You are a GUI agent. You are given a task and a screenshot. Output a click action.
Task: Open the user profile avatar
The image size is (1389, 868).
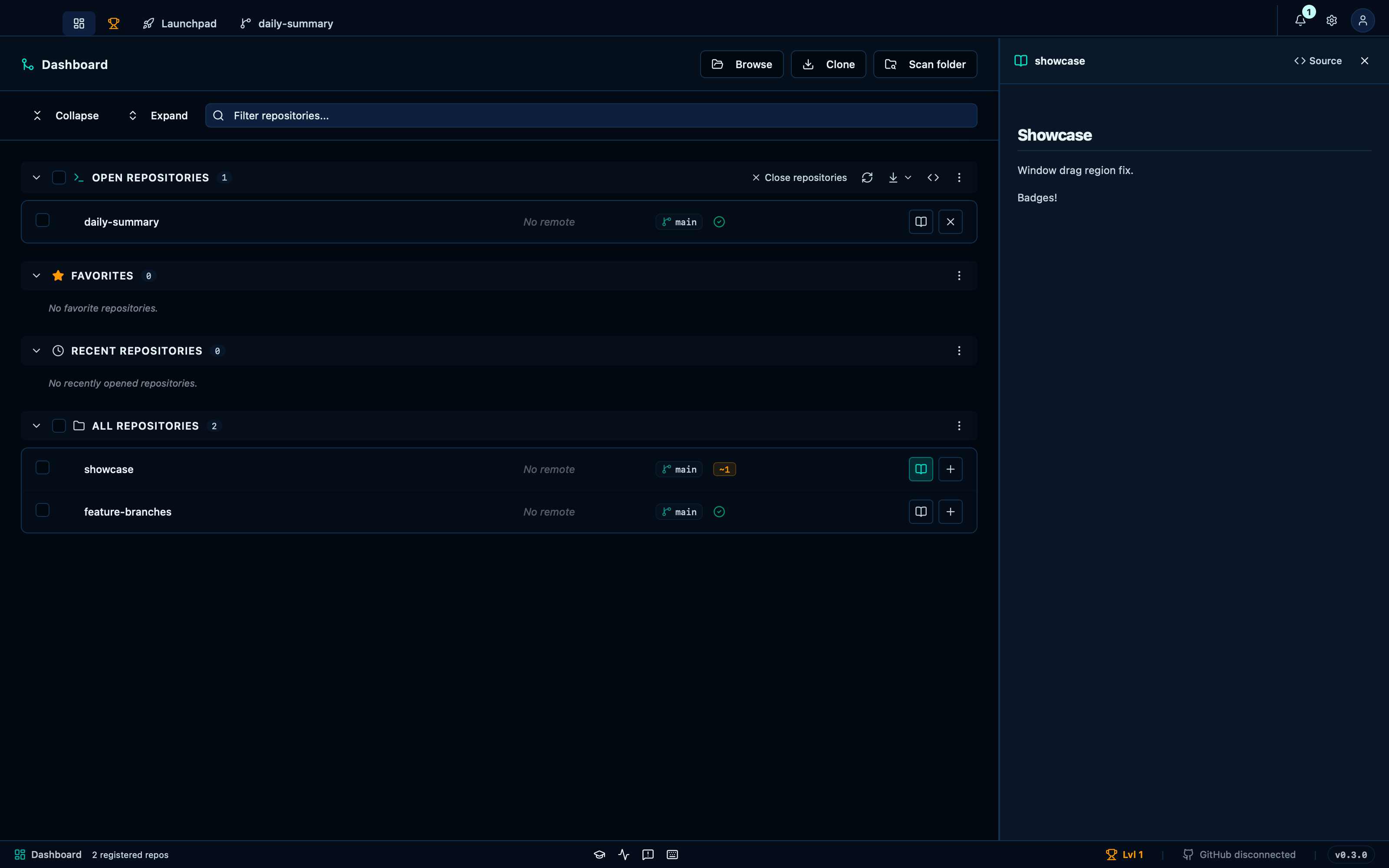[x=1363, y=21]
